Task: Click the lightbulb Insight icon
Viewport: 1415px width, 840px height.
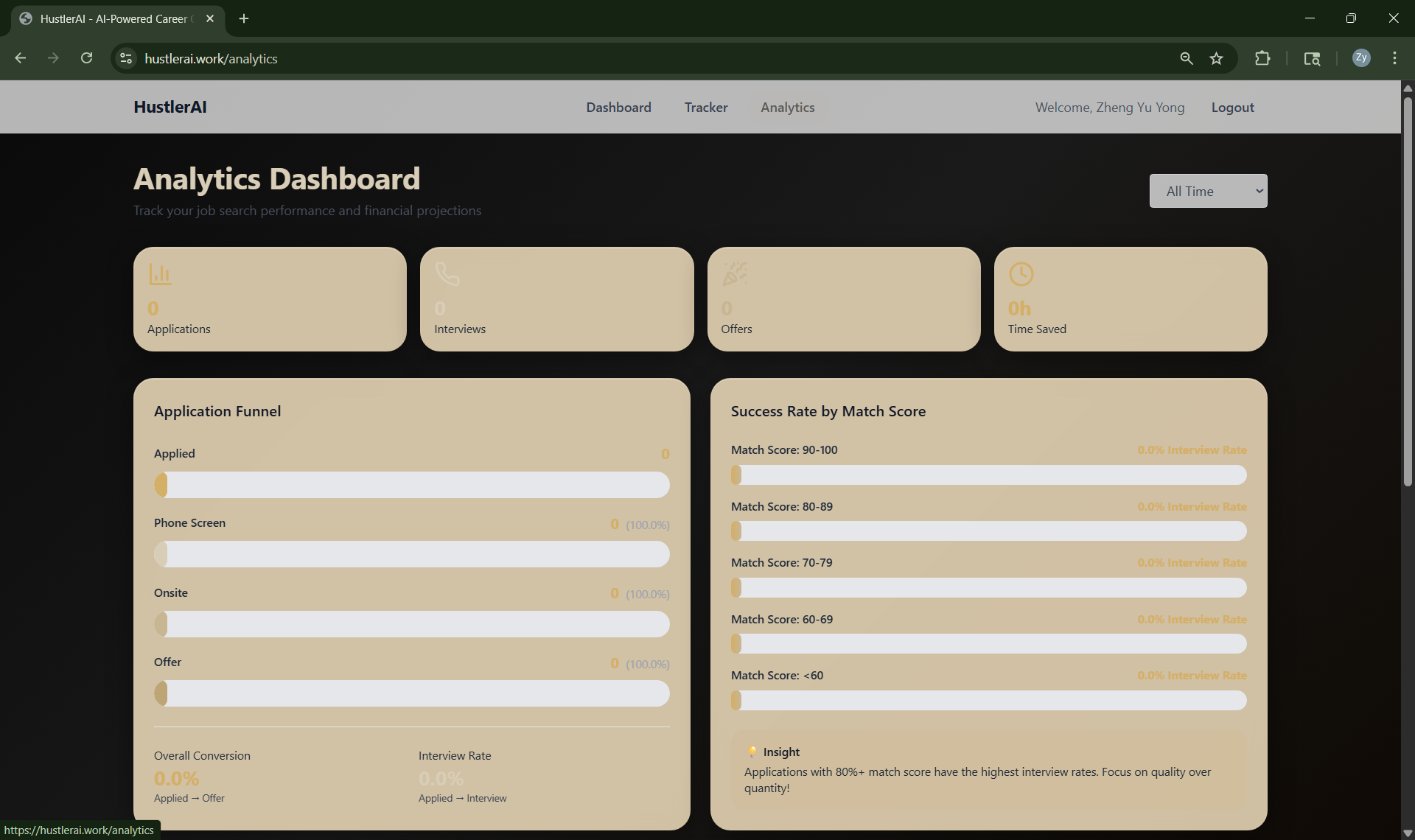Action: 752,752
